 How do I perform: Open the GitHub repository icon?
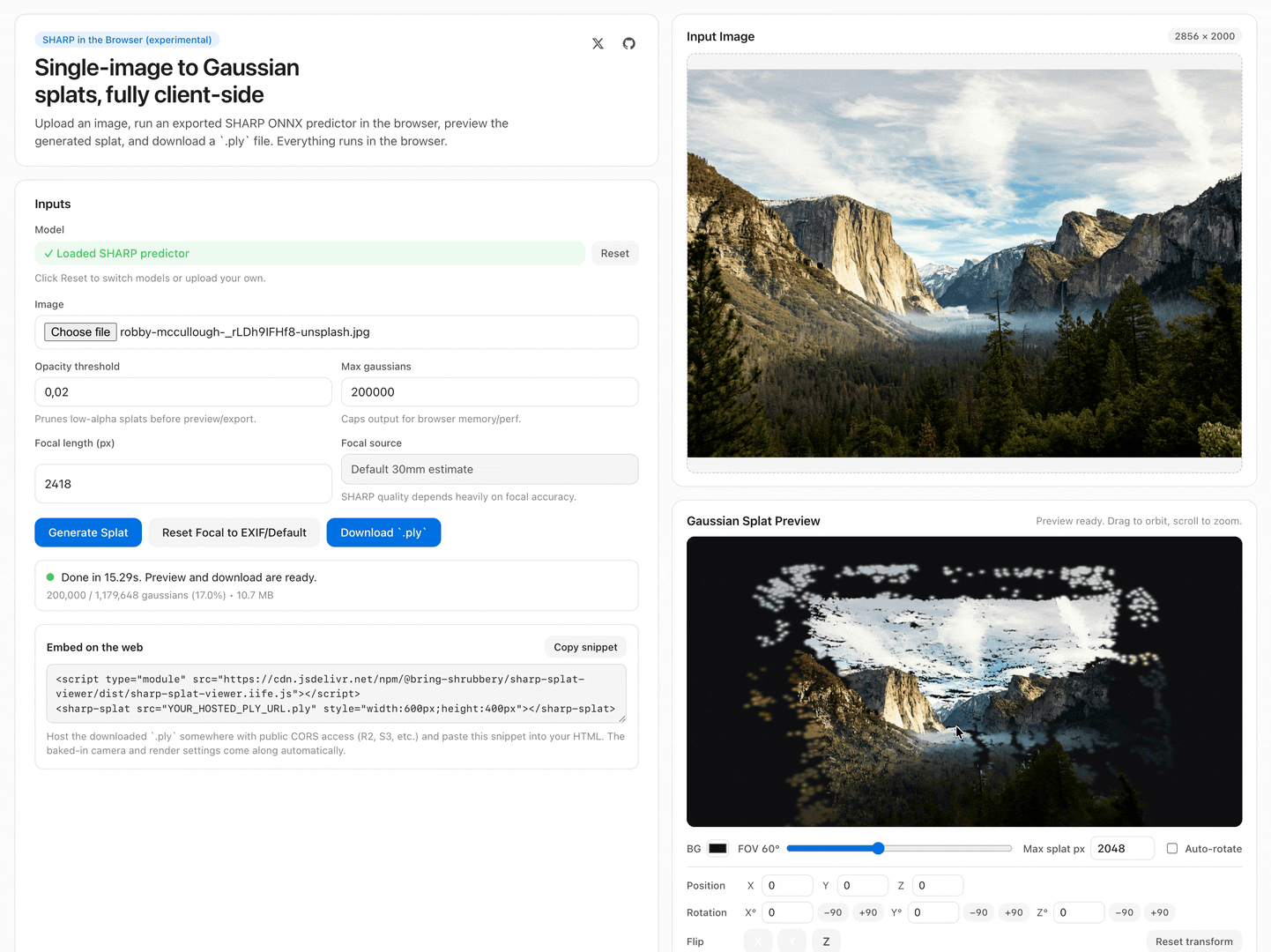(628, 43)
